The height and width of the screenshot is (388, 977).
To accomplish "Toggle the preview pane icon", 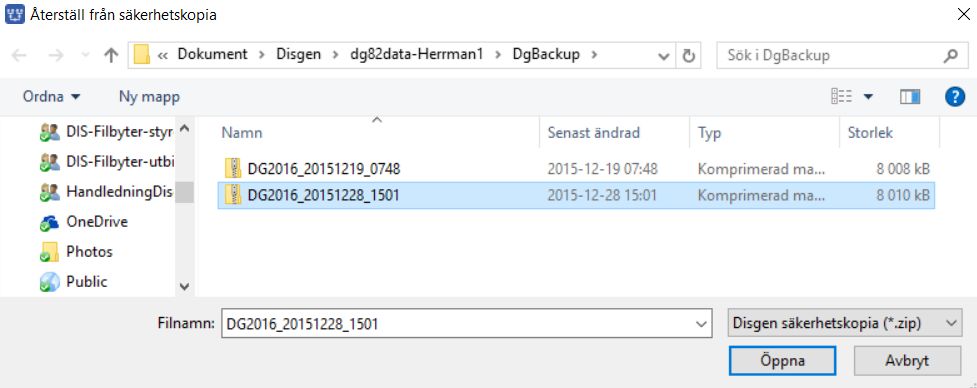I will (x=910, y=97).
